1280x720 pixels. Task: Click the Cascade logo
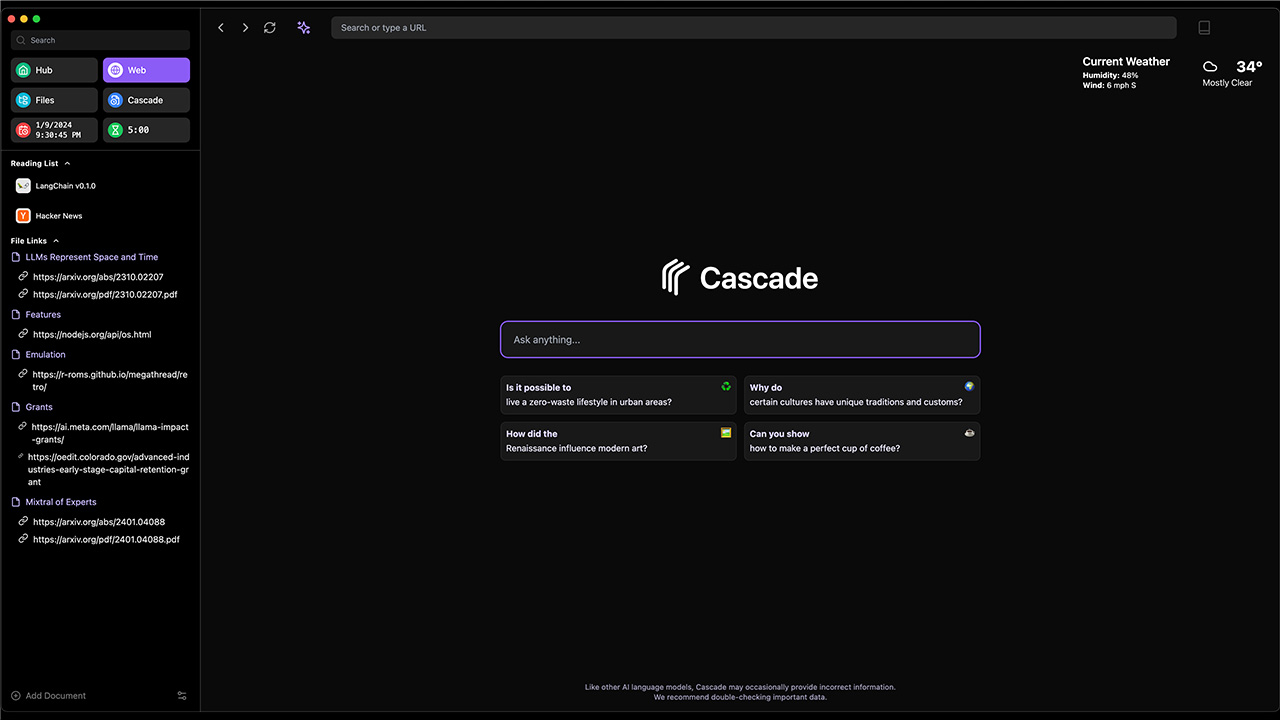(x=740, y=277)
